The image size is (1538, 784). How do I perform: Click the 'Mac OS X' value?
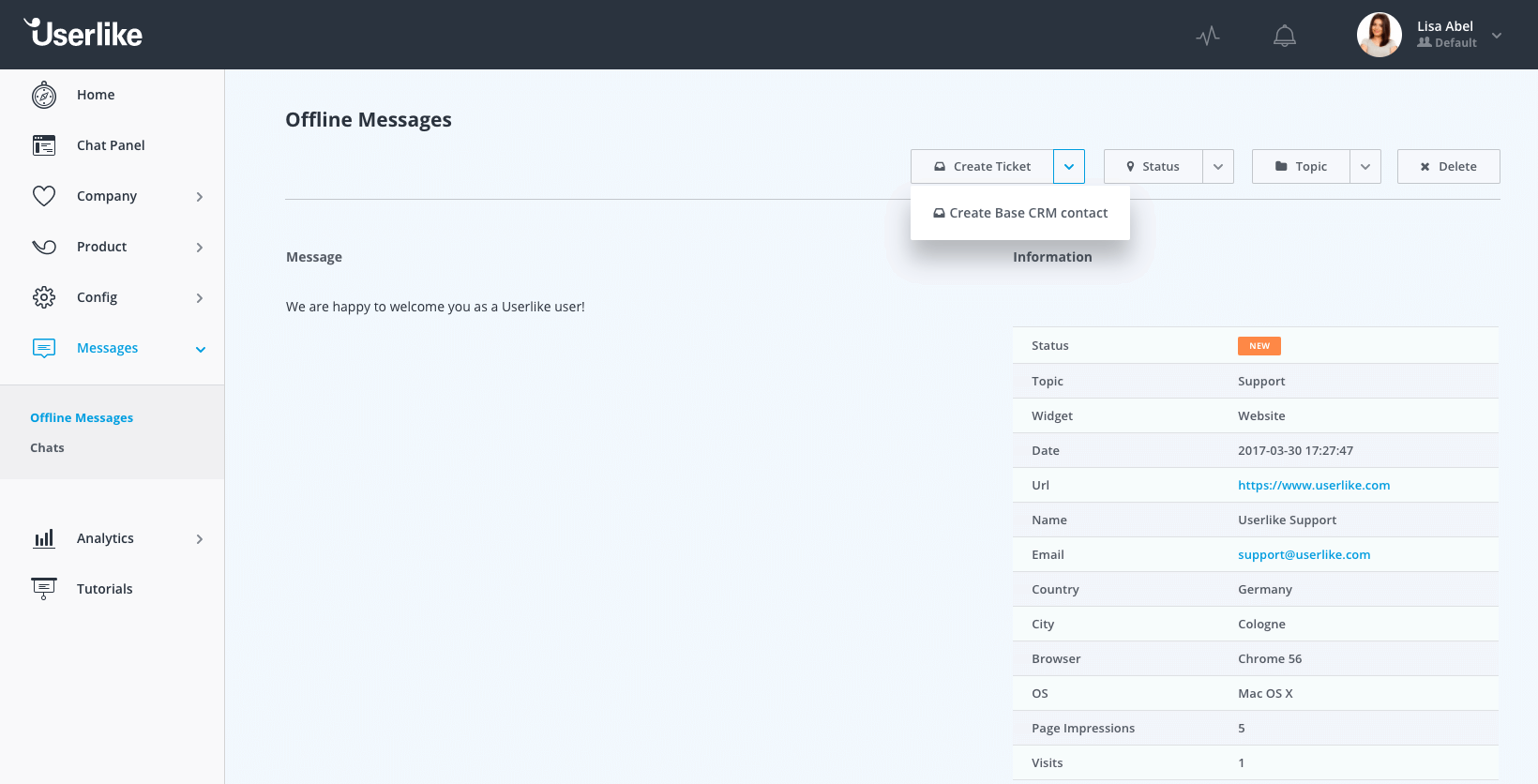coord(1265,693)
